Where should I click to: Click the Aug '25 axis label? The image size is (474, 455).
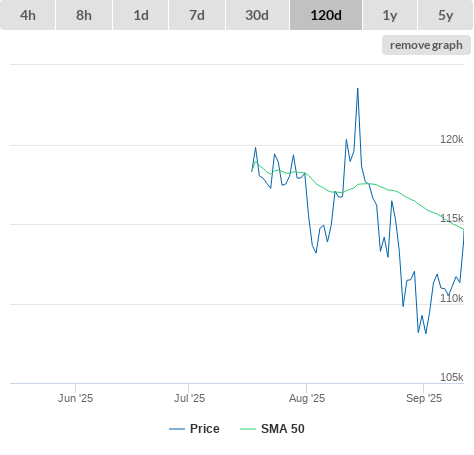[307, 398]
